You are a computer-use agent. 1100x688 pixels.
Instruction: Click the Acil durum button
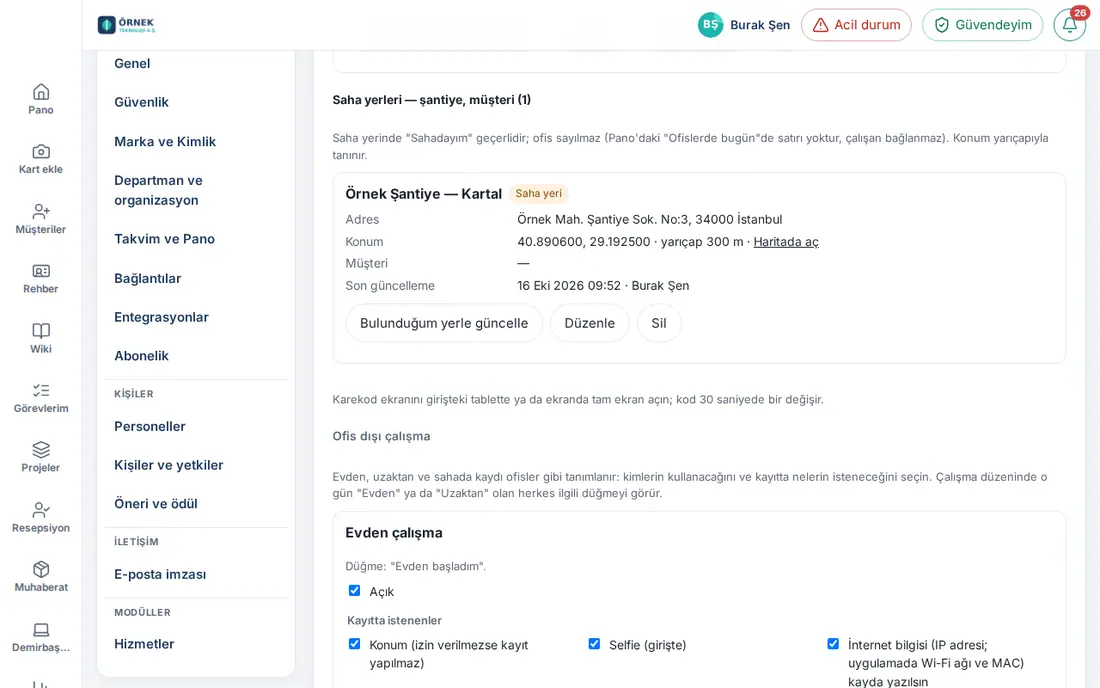click(856, 25)
